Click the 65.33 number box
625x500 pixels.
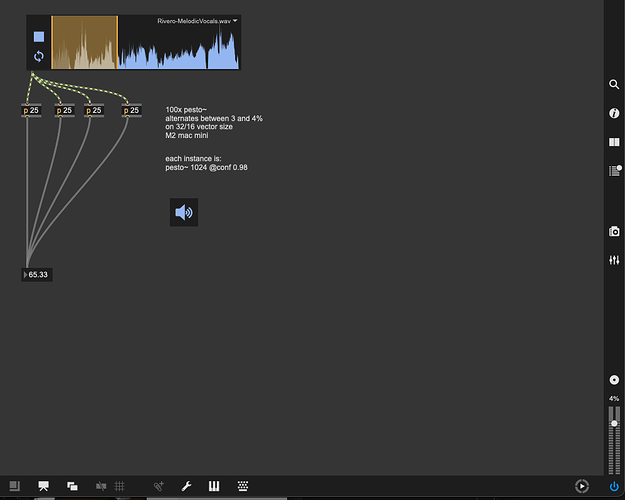coord(37,275)
